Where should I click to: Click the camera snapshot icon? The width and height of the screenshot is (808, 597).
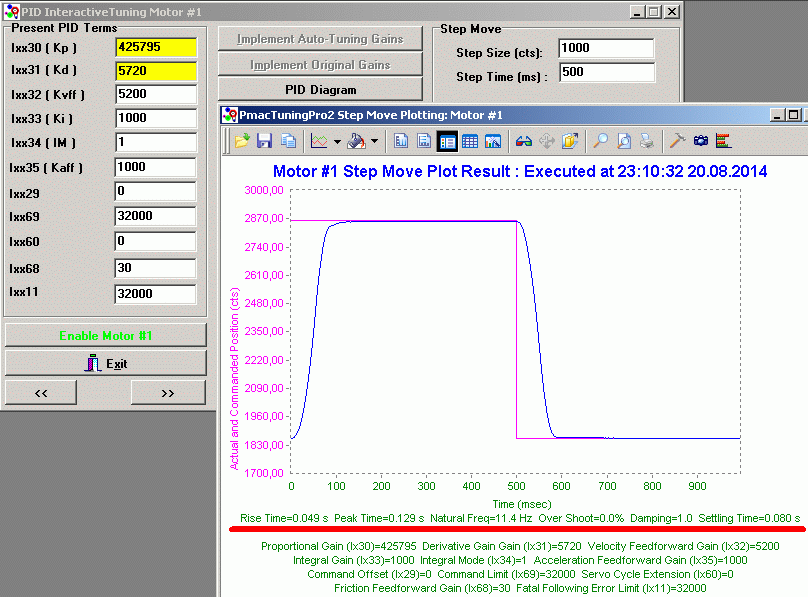coord(700,141)
